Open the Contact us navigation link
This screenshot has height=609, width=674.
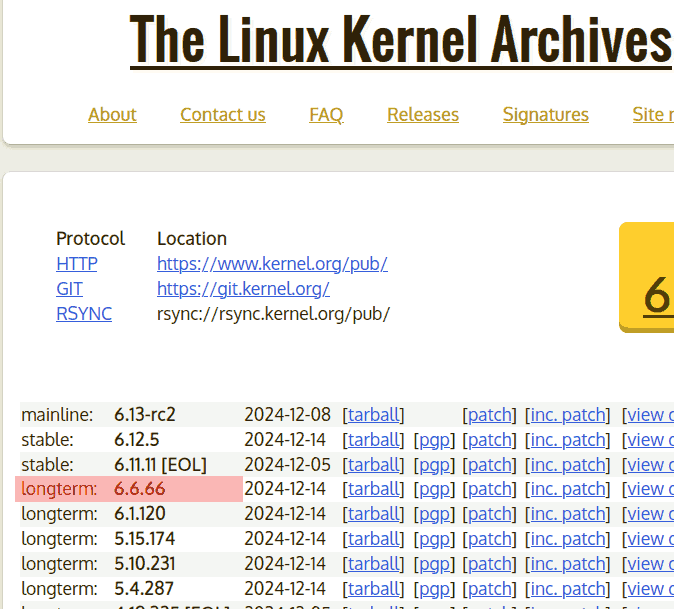tap(223, 115)
